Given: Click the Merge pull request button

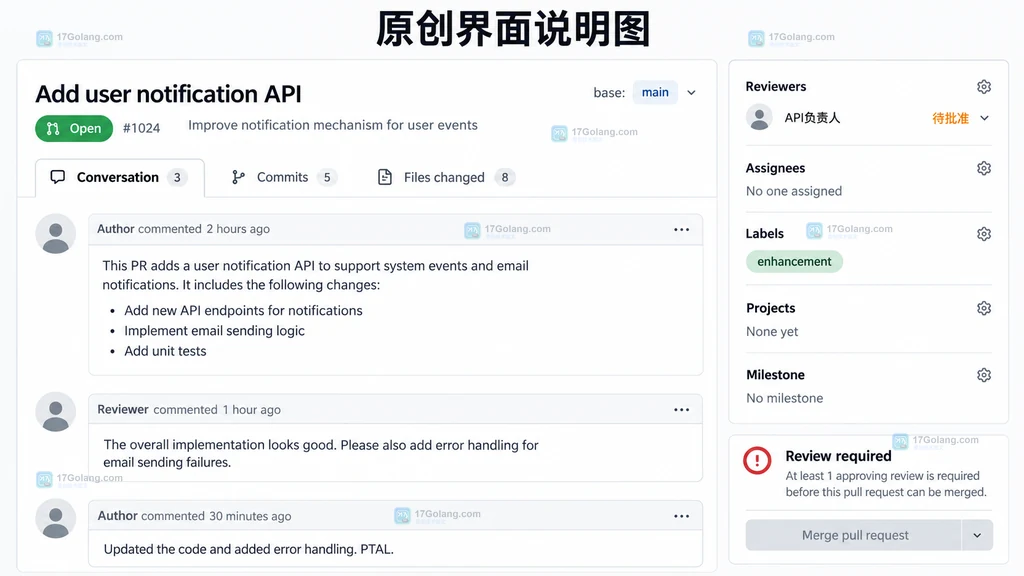Looking at the screenshot, I should coord(854,536).
